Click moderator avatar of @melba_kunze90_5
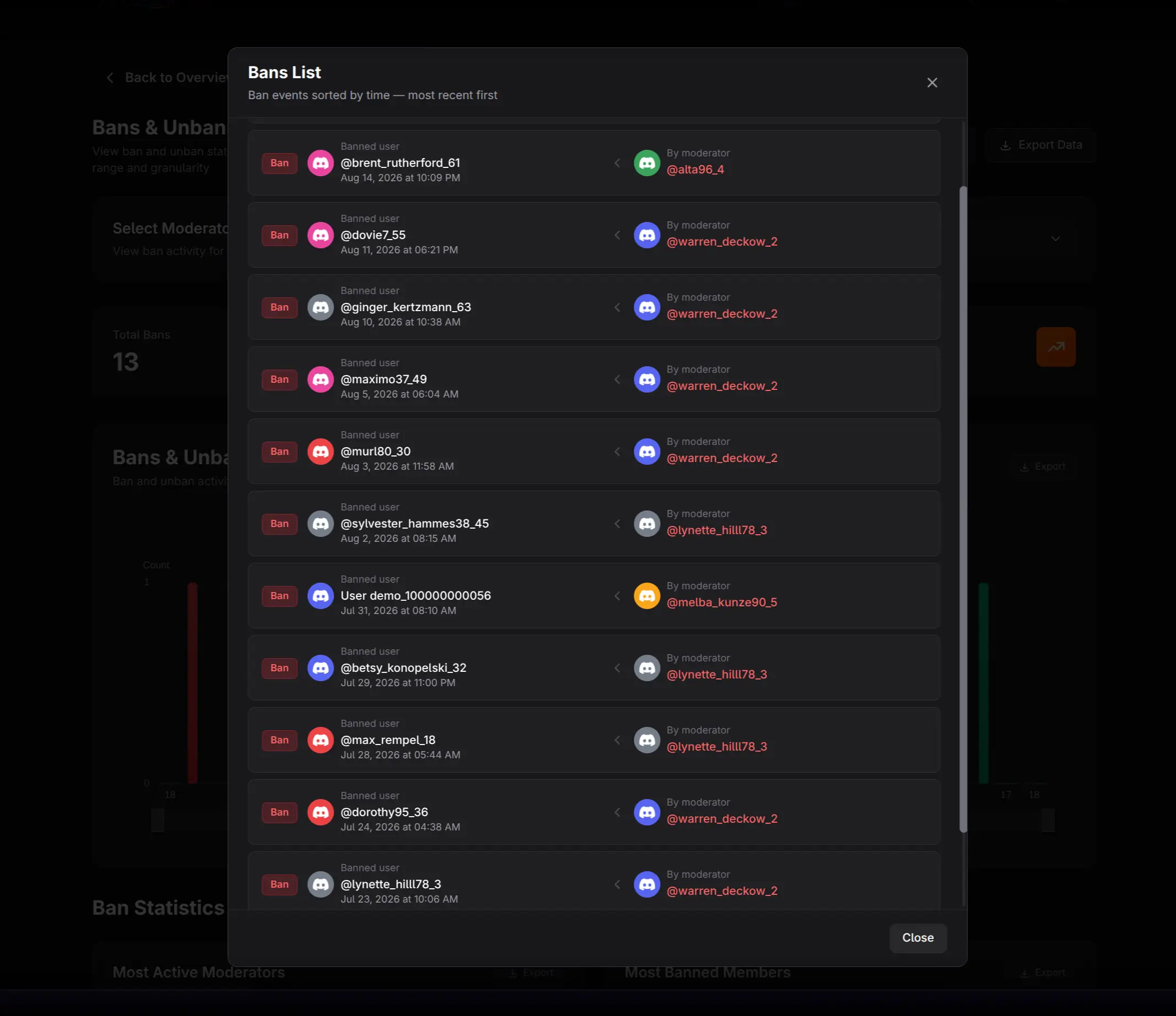The image size is (1176, 1016). pyautogui.click(x=647, y=595)
